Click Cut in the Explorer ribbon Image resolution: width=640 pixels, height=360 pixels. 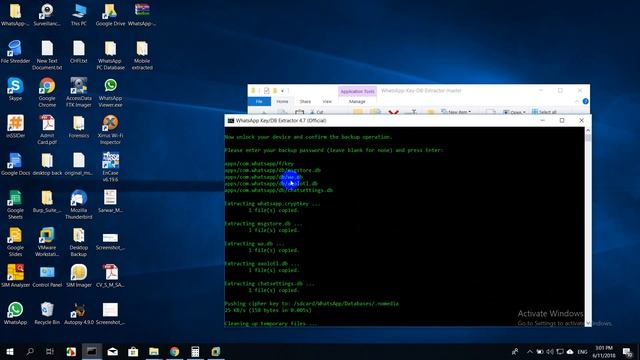(317, 112)
